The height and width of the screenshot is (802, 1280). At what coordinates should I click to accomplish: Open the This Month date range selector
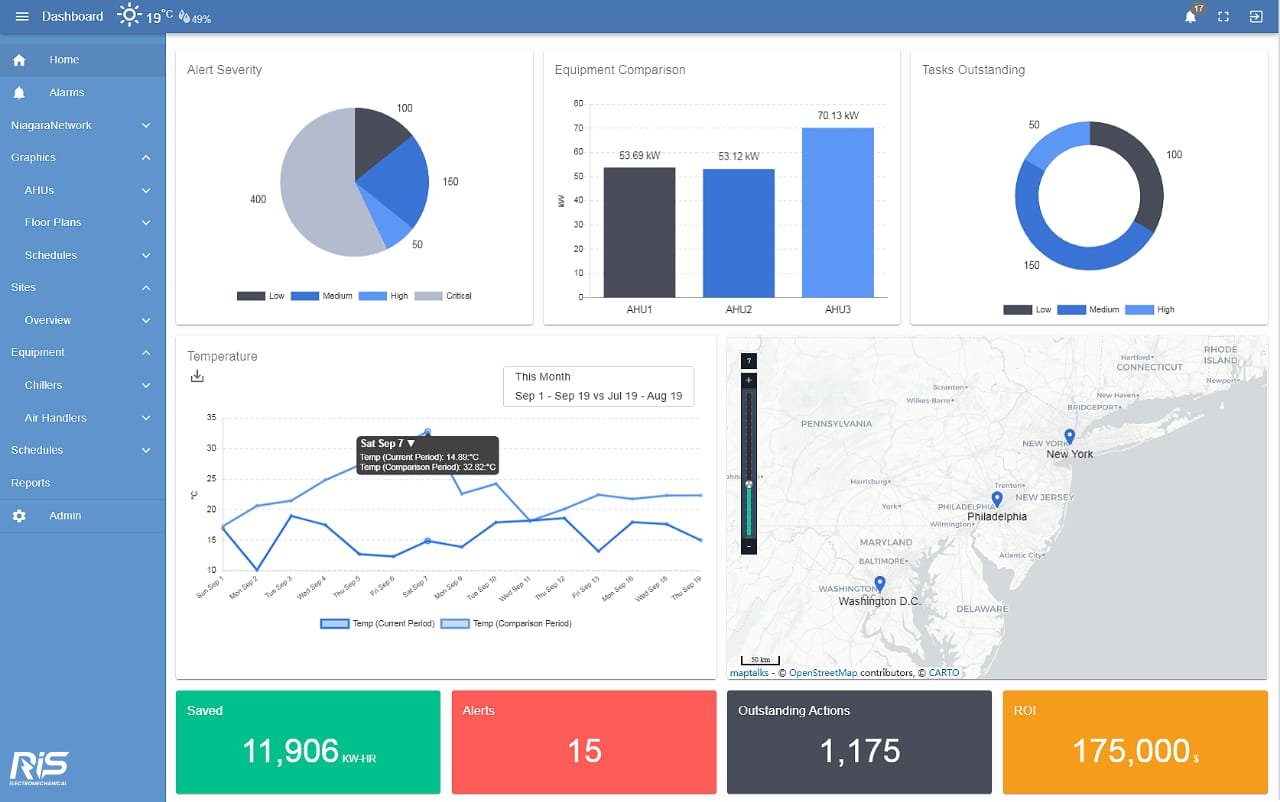(598, 386)
